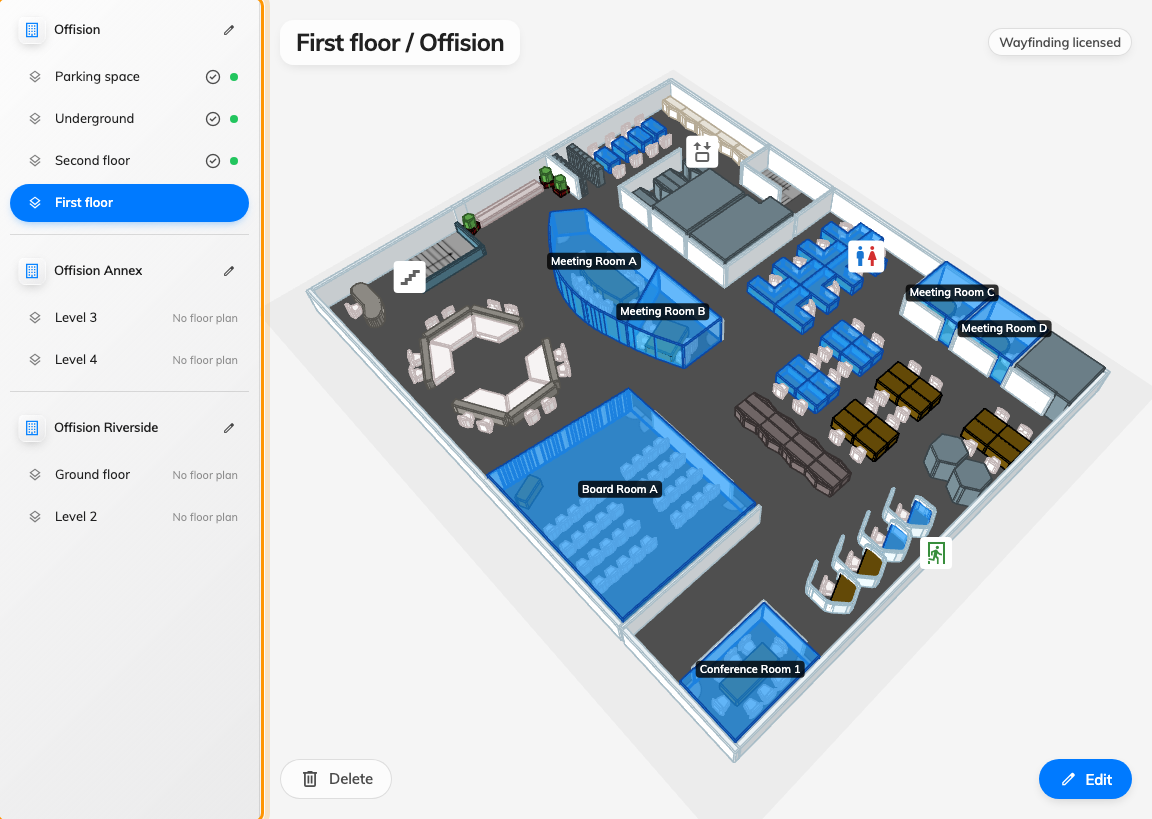Select Level 4 floor entry
This screenshot has height=819, width=1152.
[x=129, y=360]
